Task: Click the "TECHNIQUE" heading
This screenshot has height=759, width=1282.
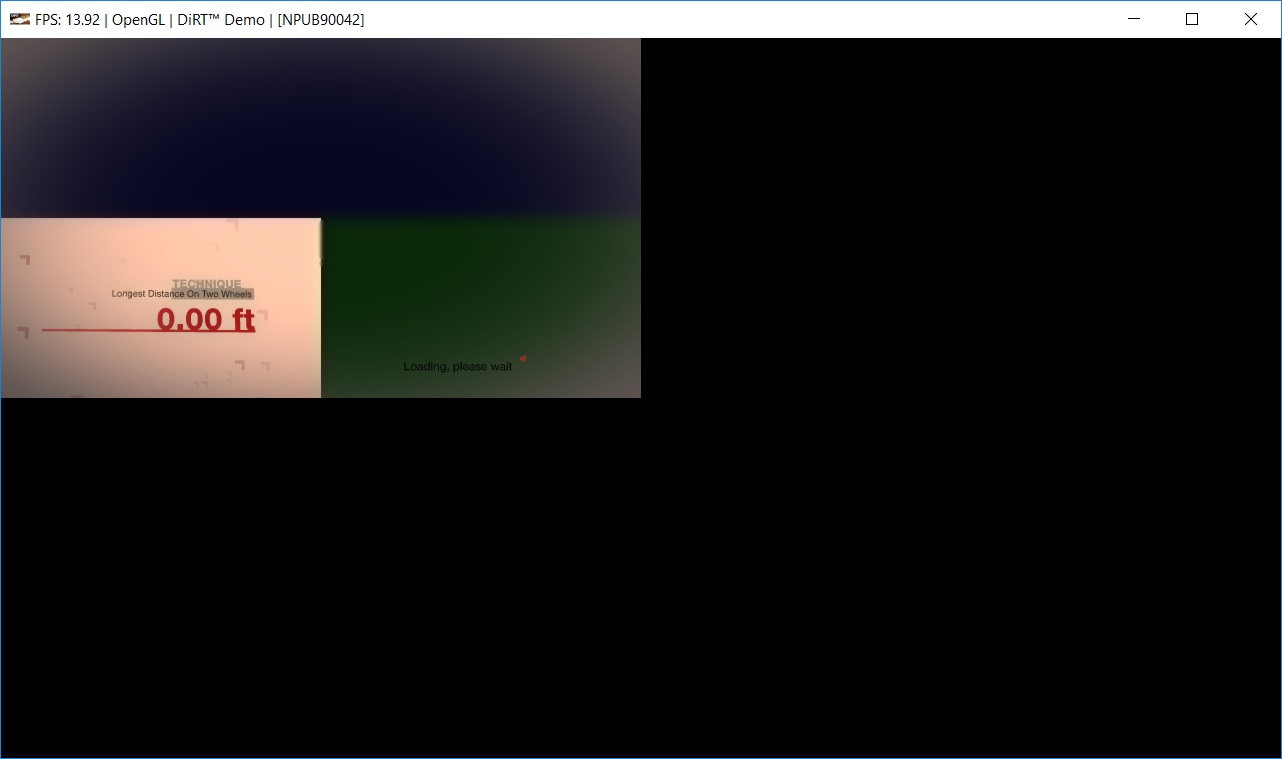Action: 207,284
